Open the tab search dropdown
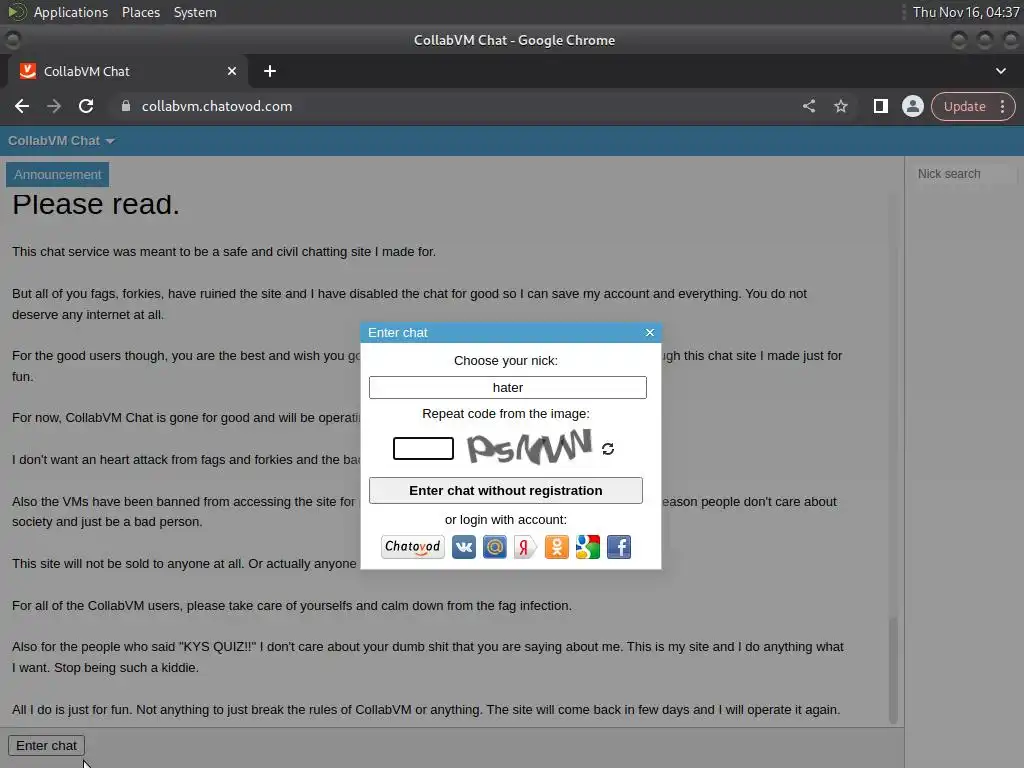1024x768 pixels. point(1000,71)
